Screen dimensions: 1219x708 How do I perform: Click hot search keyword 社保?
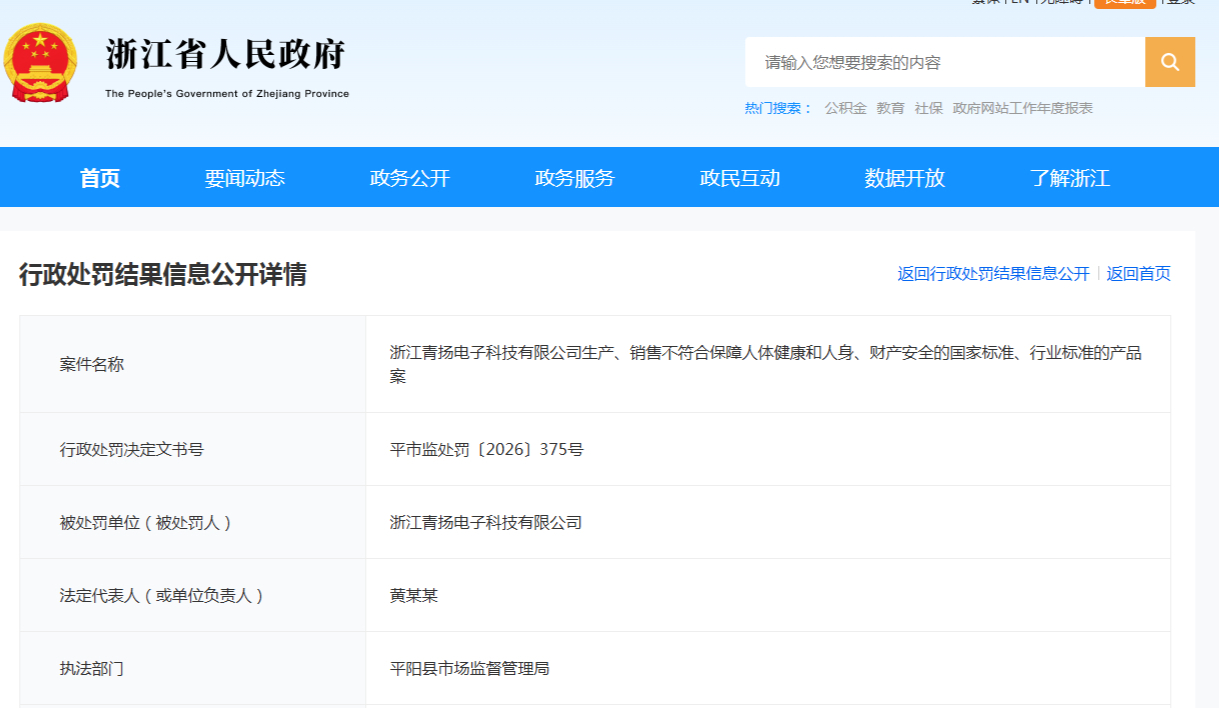pos(929,108)
